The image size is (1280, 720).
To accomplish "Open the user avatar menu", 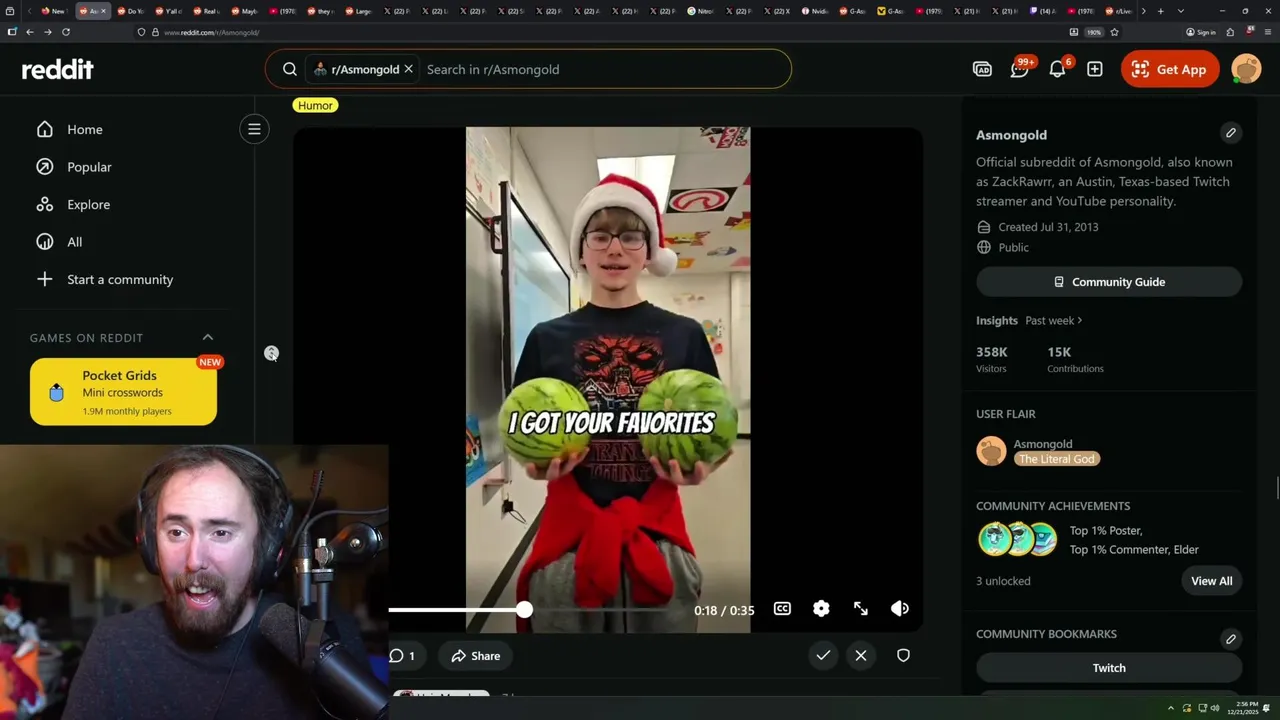I will pyautogui.click(x=1246, y=69).
